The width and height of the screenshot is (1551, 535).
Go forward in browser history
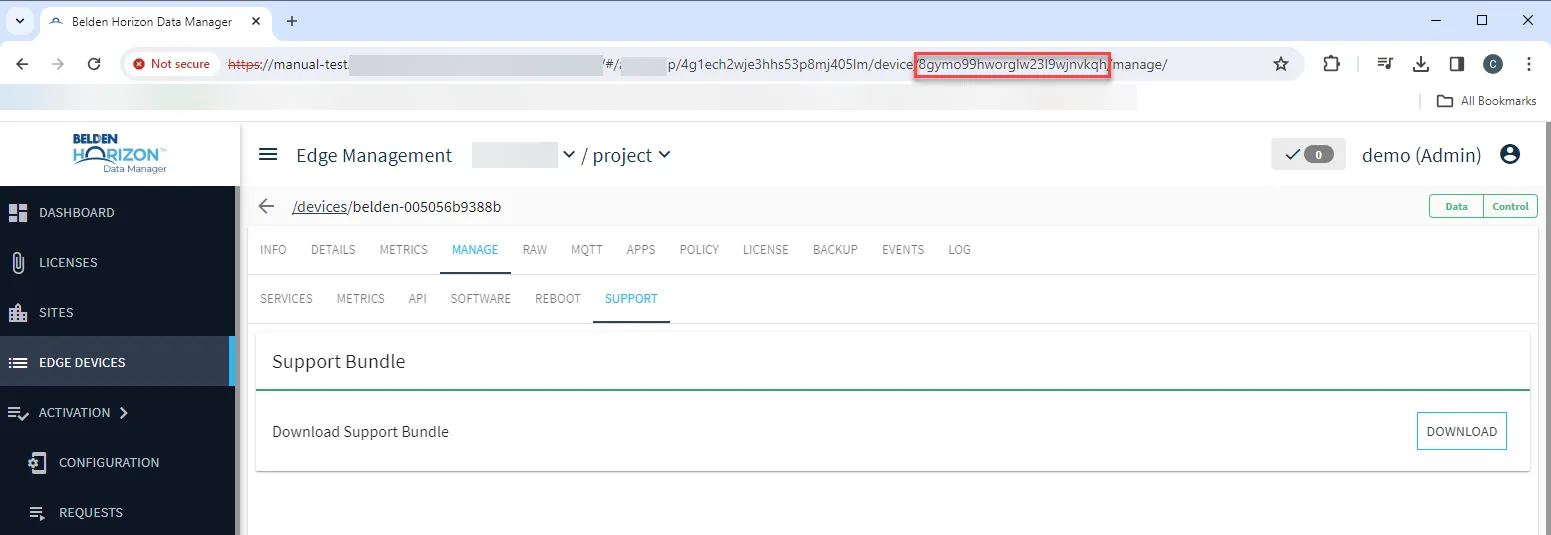click(x=58, y=64)
